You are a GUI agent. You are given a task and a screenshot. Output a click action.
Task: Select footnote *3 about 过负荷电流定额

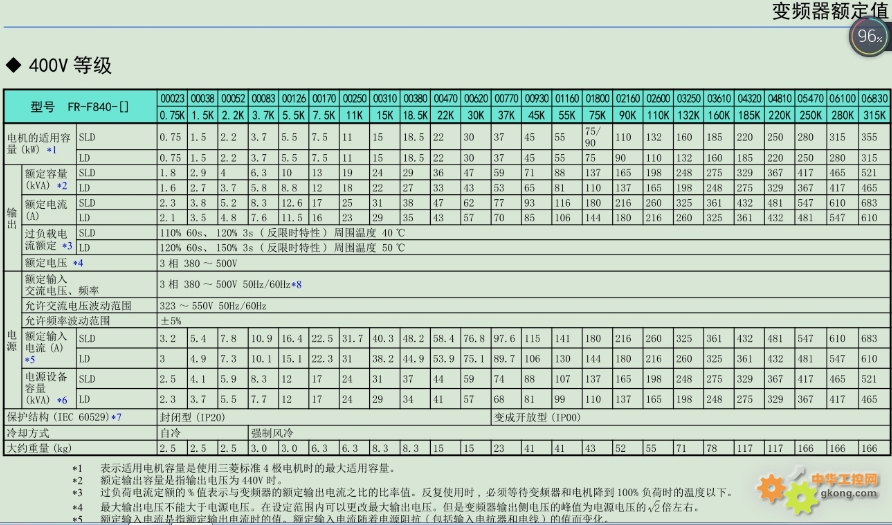point(402,493)
